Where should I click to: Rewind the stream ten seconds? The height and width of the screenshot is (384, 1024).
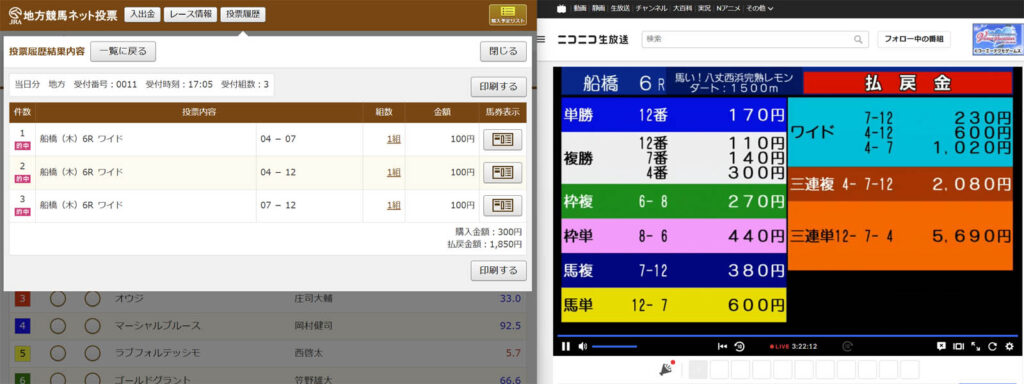pos(740,346)
